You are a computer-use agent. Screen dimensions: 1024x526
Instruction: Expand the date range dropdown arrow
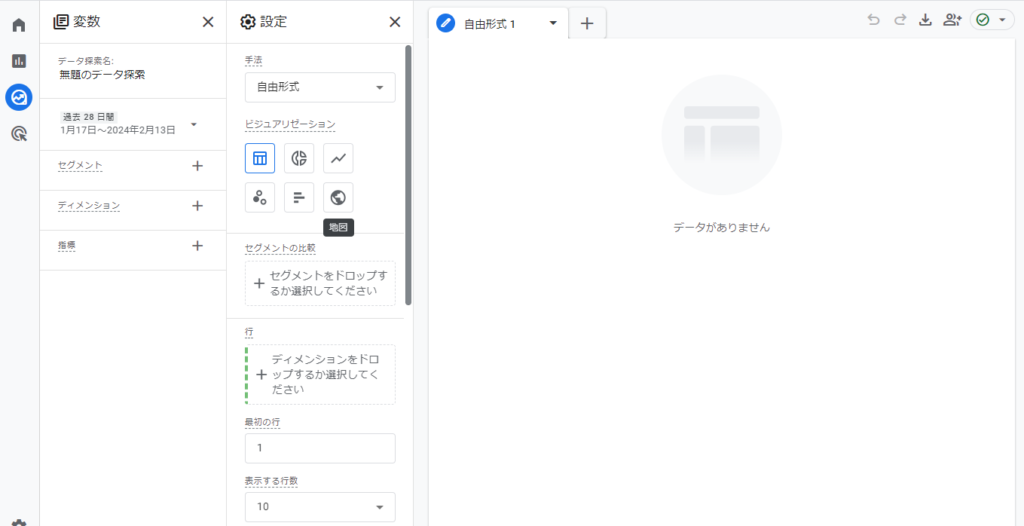193,124
